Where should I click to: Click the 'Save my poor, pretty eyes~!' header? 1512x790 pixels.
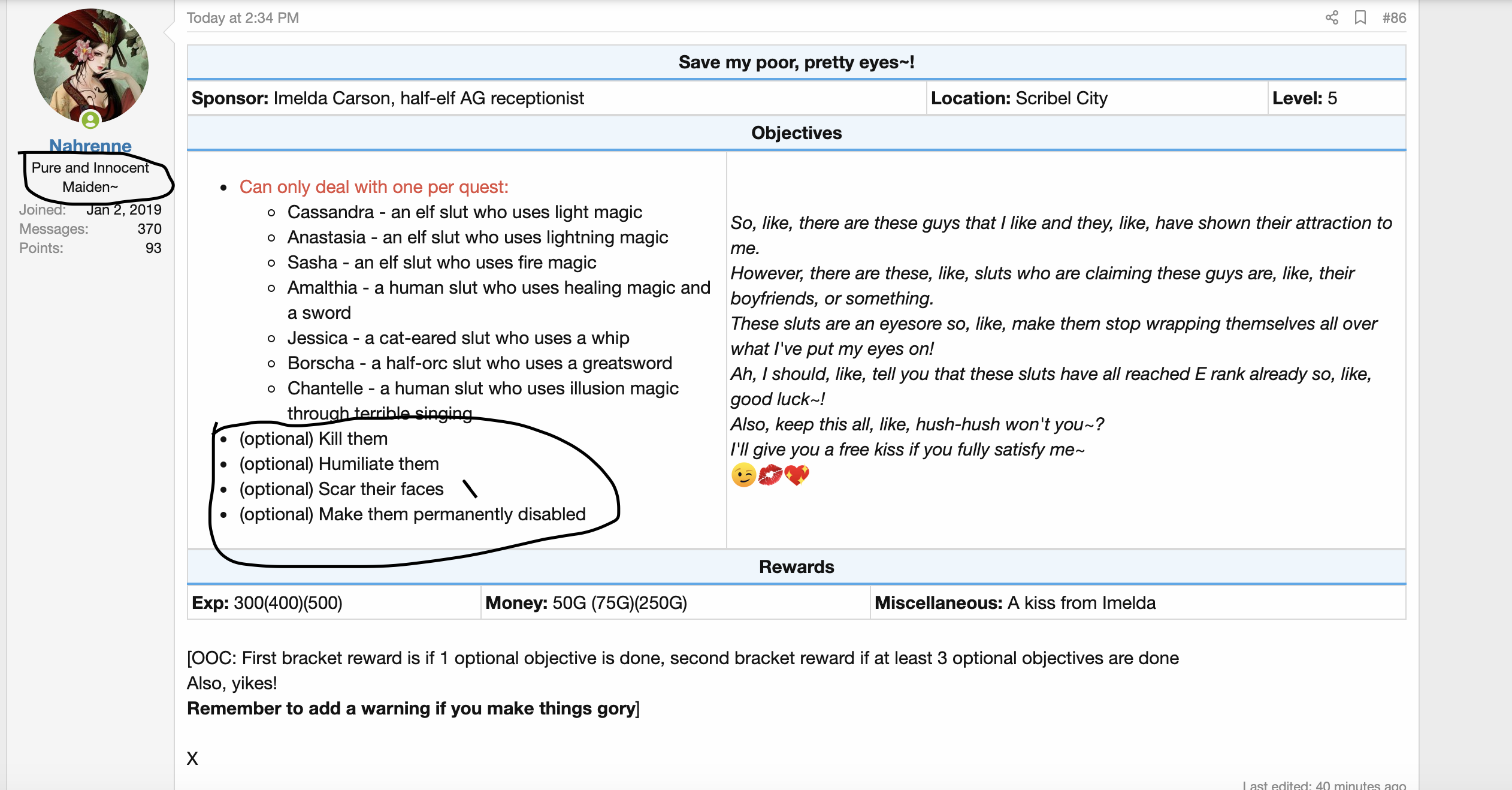click(x=796, y=62)
